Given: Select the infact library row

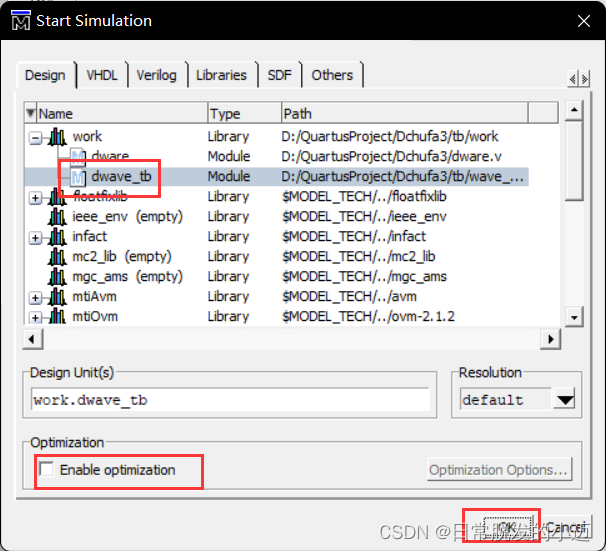Looking at the screenshot, I should pyautogui.click(x=276, y=236).
